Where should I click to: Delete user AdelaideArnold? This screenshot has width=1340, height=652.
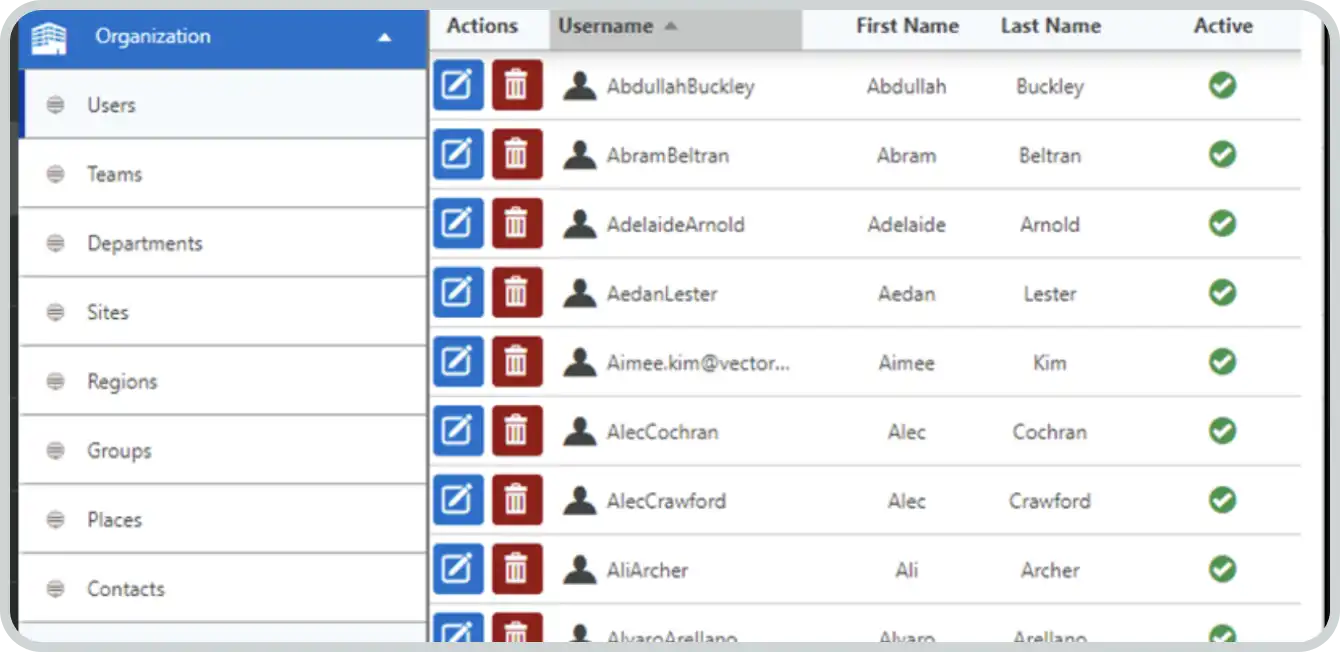[517, 223]
